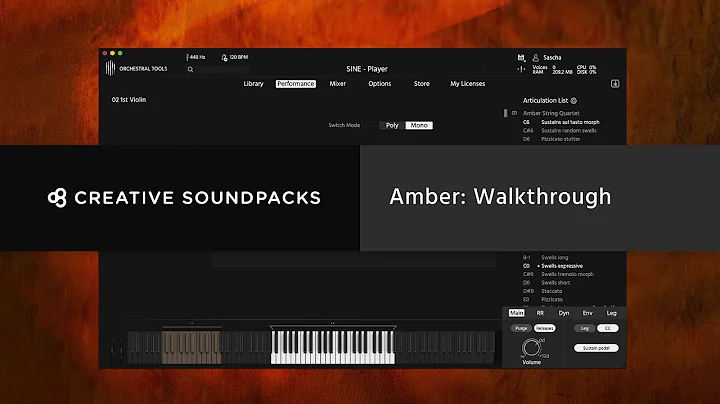
Task: Click the search magnifier icon
Action: pos(190,70)
